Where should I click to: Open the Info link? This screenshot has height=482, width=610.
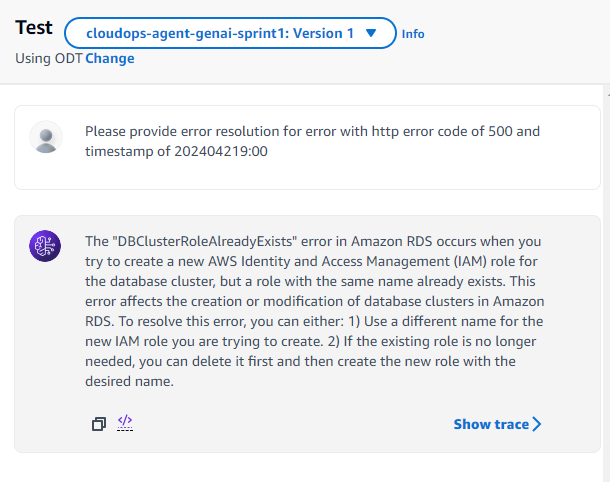(x=413, y=34)
